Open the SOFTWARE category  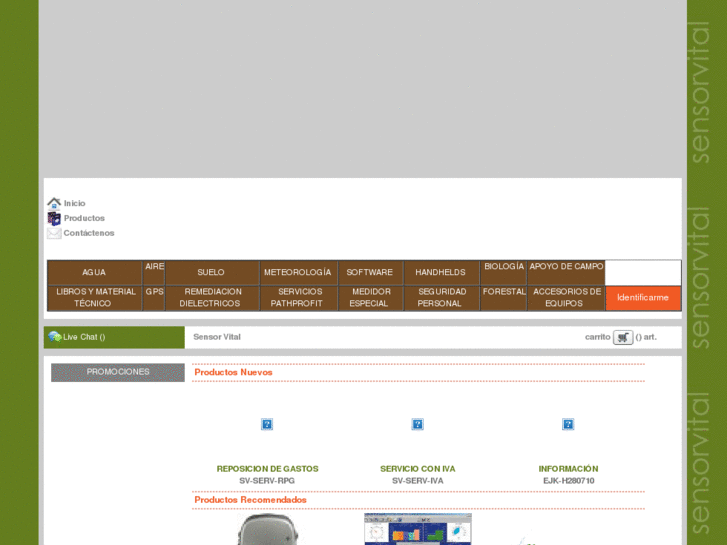pyautogui.click(x=370, y=272)
